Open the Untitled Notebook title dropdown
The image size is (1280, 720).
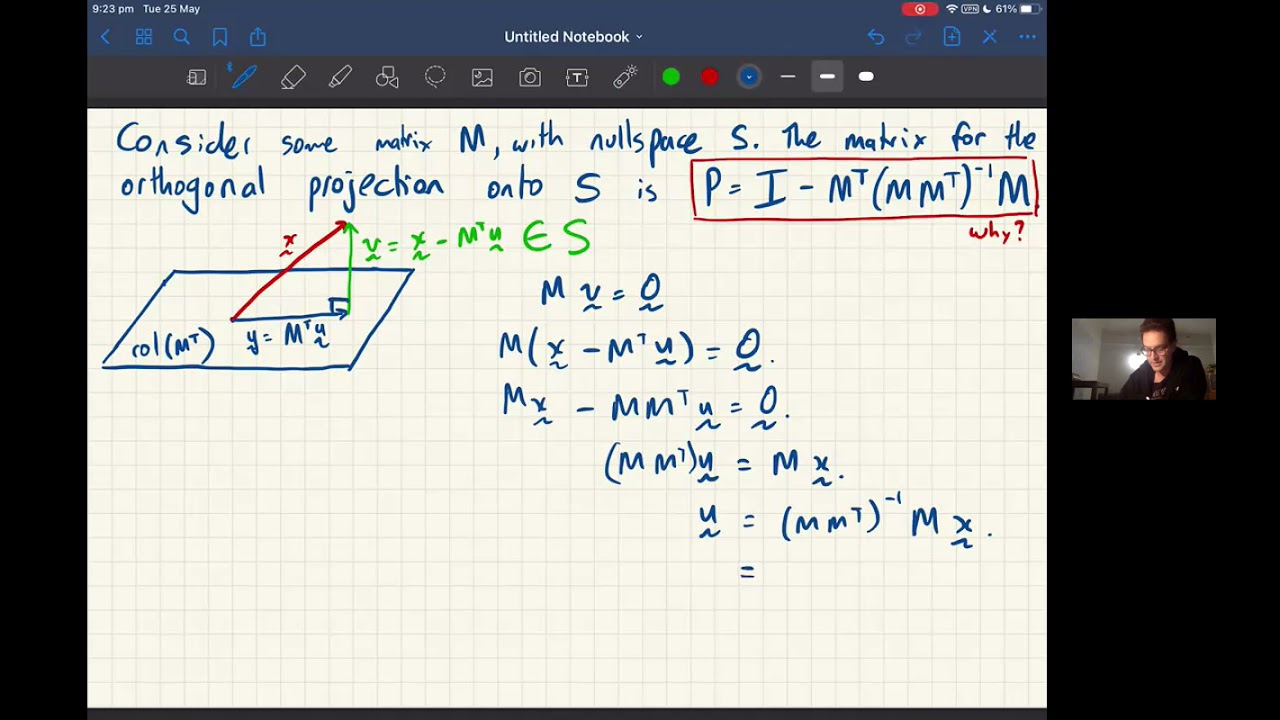point(573,37)
